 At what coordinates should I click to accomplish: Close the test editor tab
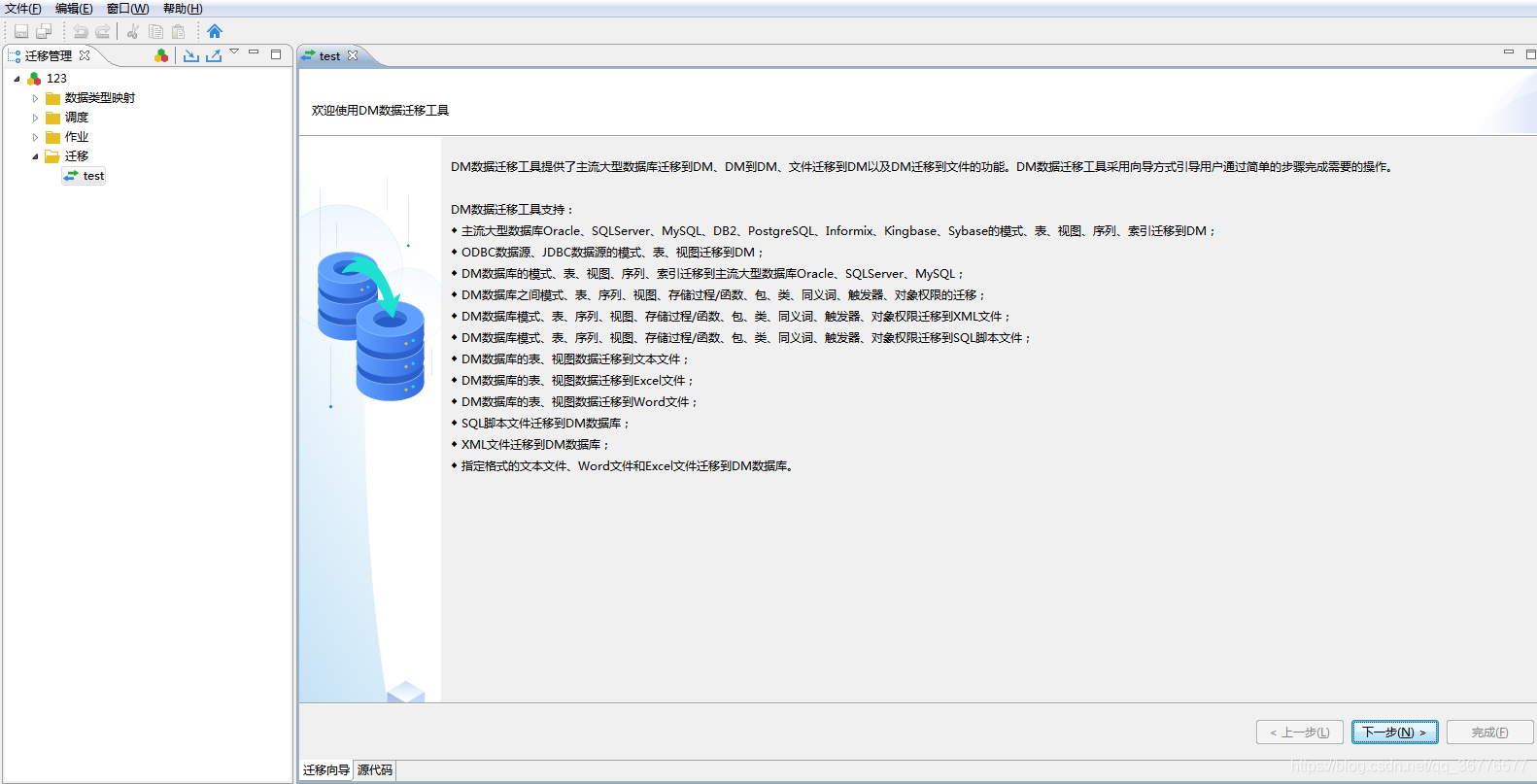[x=353, y=55]
